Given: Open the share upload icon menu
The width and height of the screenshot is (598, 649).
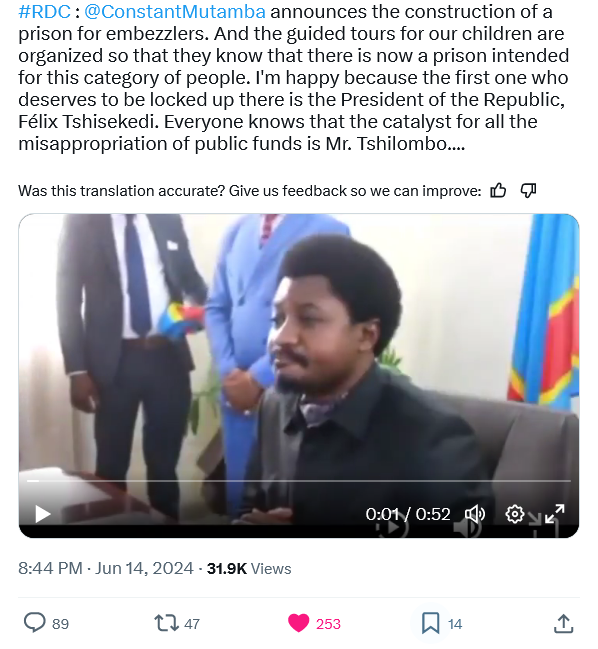Looking at the screenshot, I should click(x=563, y=623).
